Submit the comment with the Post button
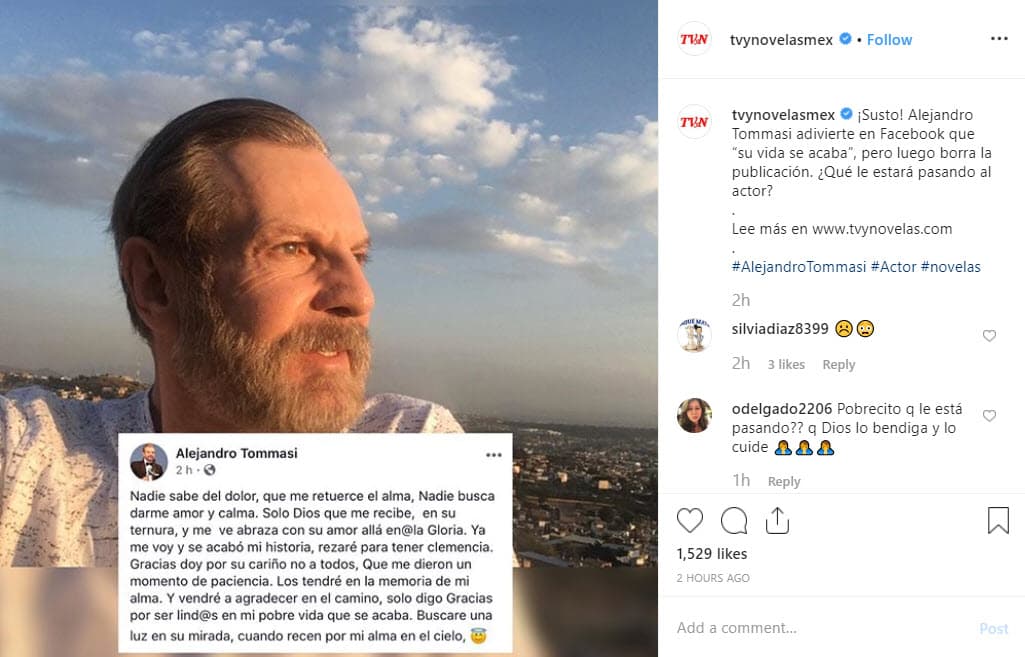The height and width of the screenshot is (657, 1025). click(x=993, y=628)
